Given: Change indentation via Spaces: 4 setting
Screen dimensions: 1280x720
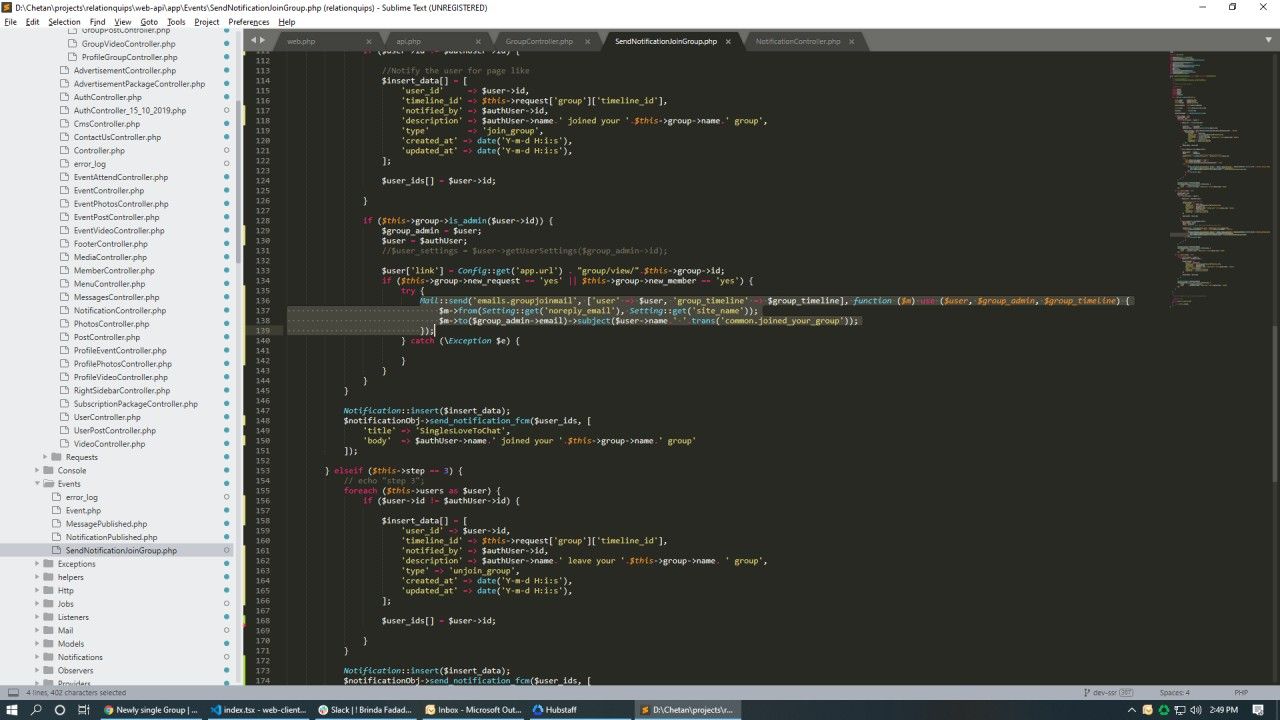Looking at the screenshot, I should coord(1174,692).
